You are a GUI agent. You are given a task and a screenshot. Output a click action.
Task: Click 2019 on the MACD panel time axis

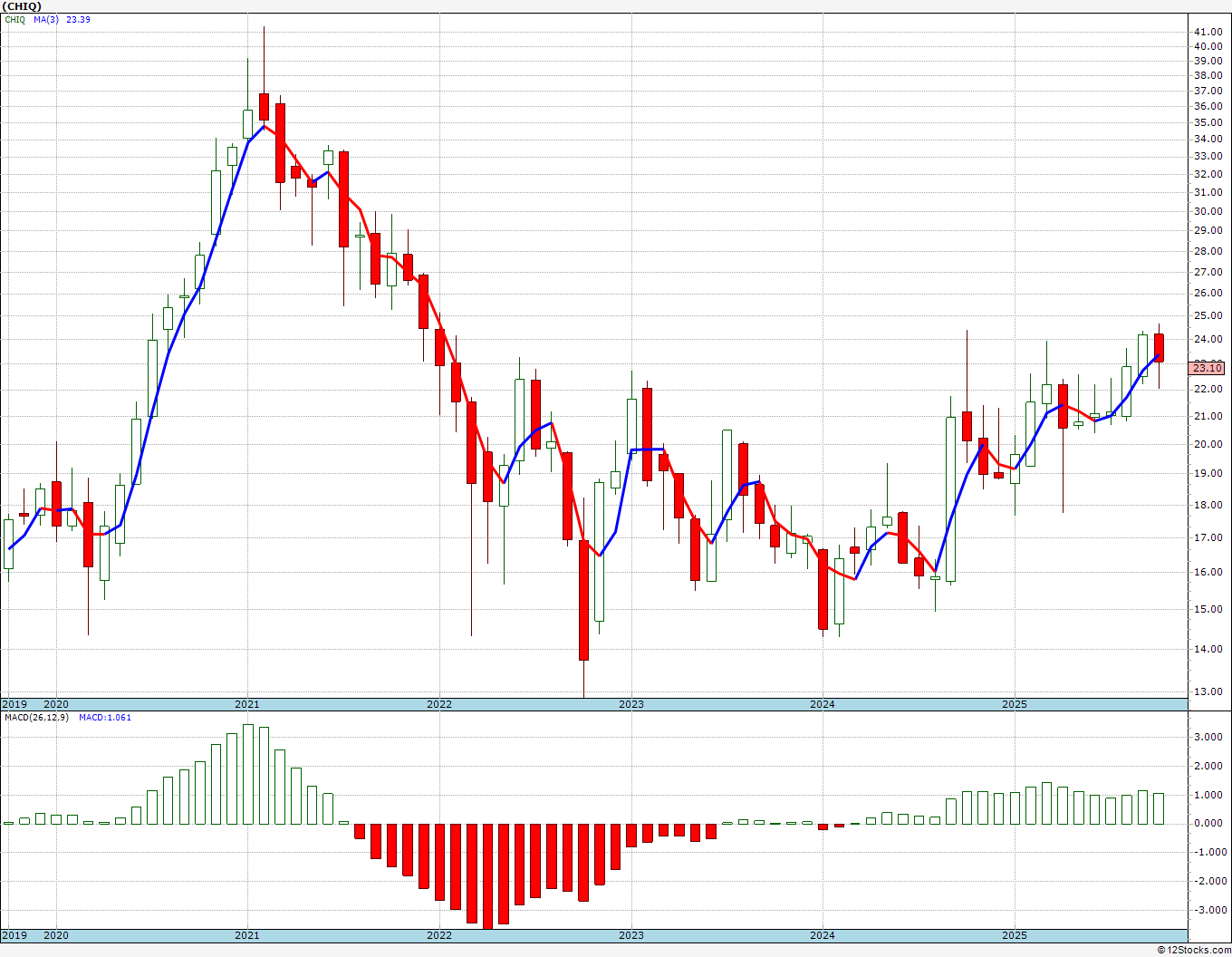[14, 935]
